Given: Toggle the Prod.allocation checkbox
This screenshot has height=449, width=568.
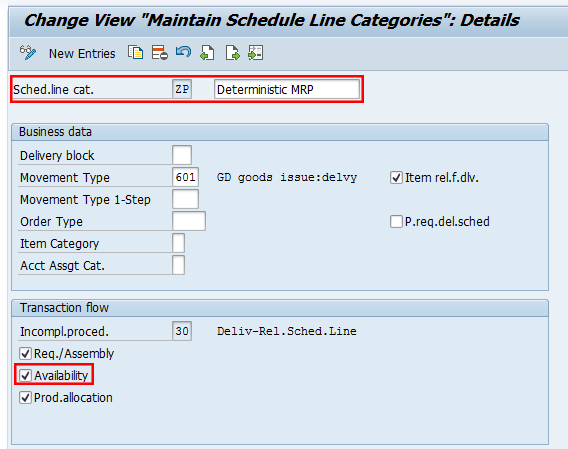Looking at the screenshot, I should click(x=25, y=398).
